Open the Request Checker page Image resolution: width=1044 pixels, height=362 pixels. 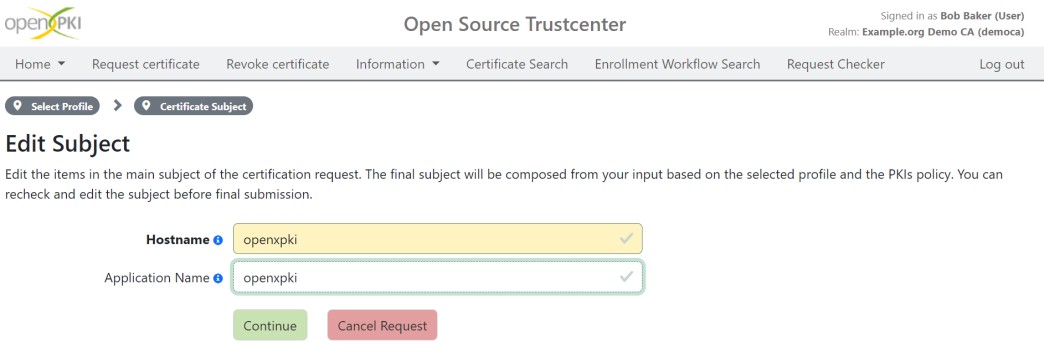836,65
